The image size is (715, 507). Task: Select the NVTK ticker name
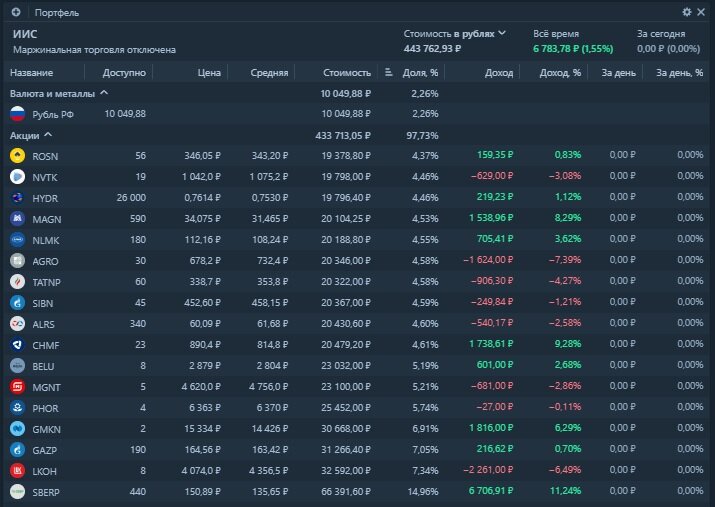(x=45, y=177)
